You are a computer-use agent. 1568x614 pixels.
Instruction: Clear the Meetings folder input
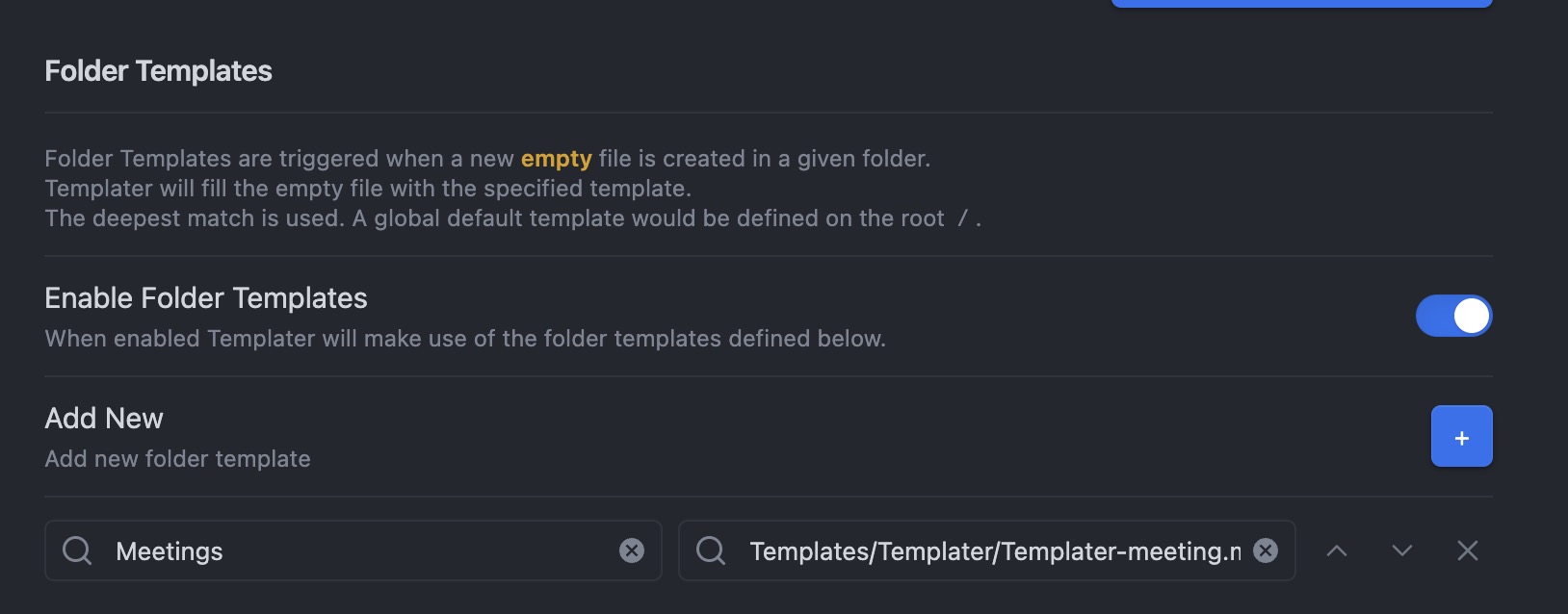click(x=631, y=550)
